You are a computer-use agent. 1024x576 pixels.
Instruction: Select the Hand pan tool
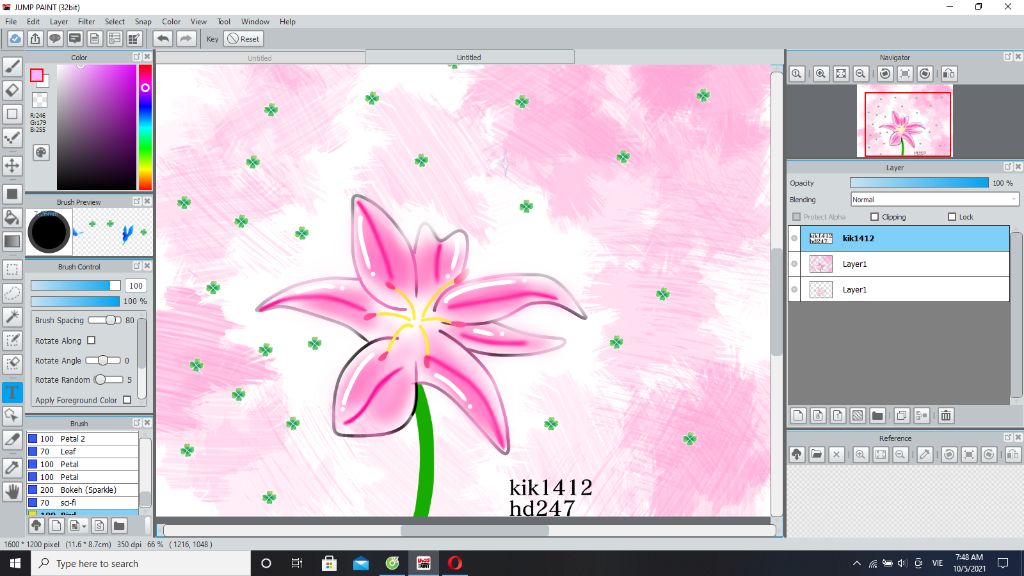click(12, 491)
